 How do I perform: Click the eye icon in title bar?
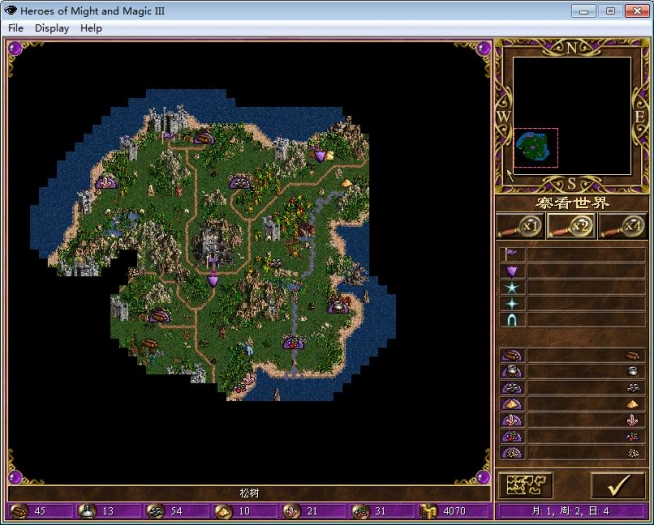pos(10,10)
